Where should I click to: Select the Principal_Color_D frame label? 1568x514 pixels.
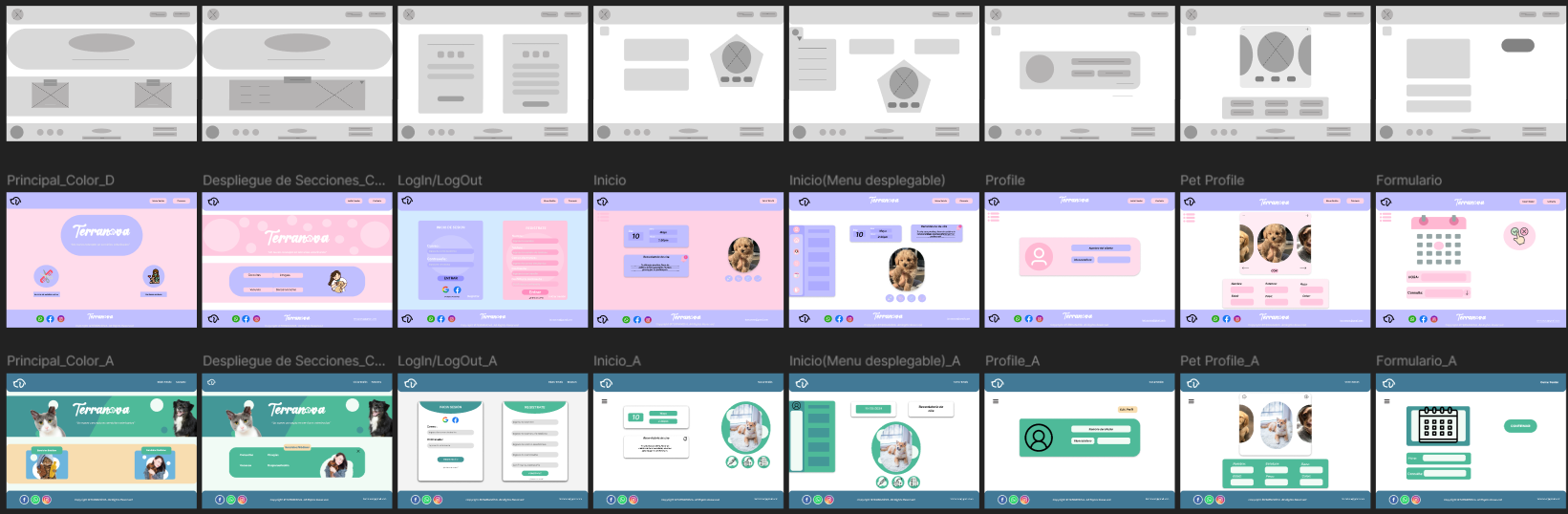click(61, 181)
